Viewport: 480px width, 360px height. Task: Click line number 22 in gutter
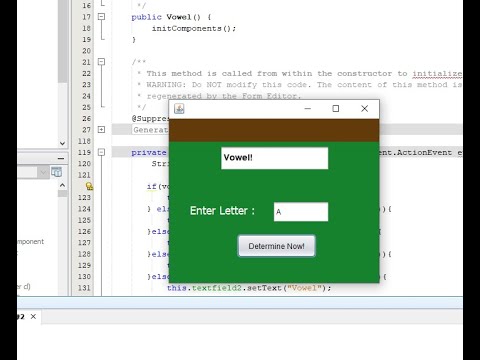[86, 73]
